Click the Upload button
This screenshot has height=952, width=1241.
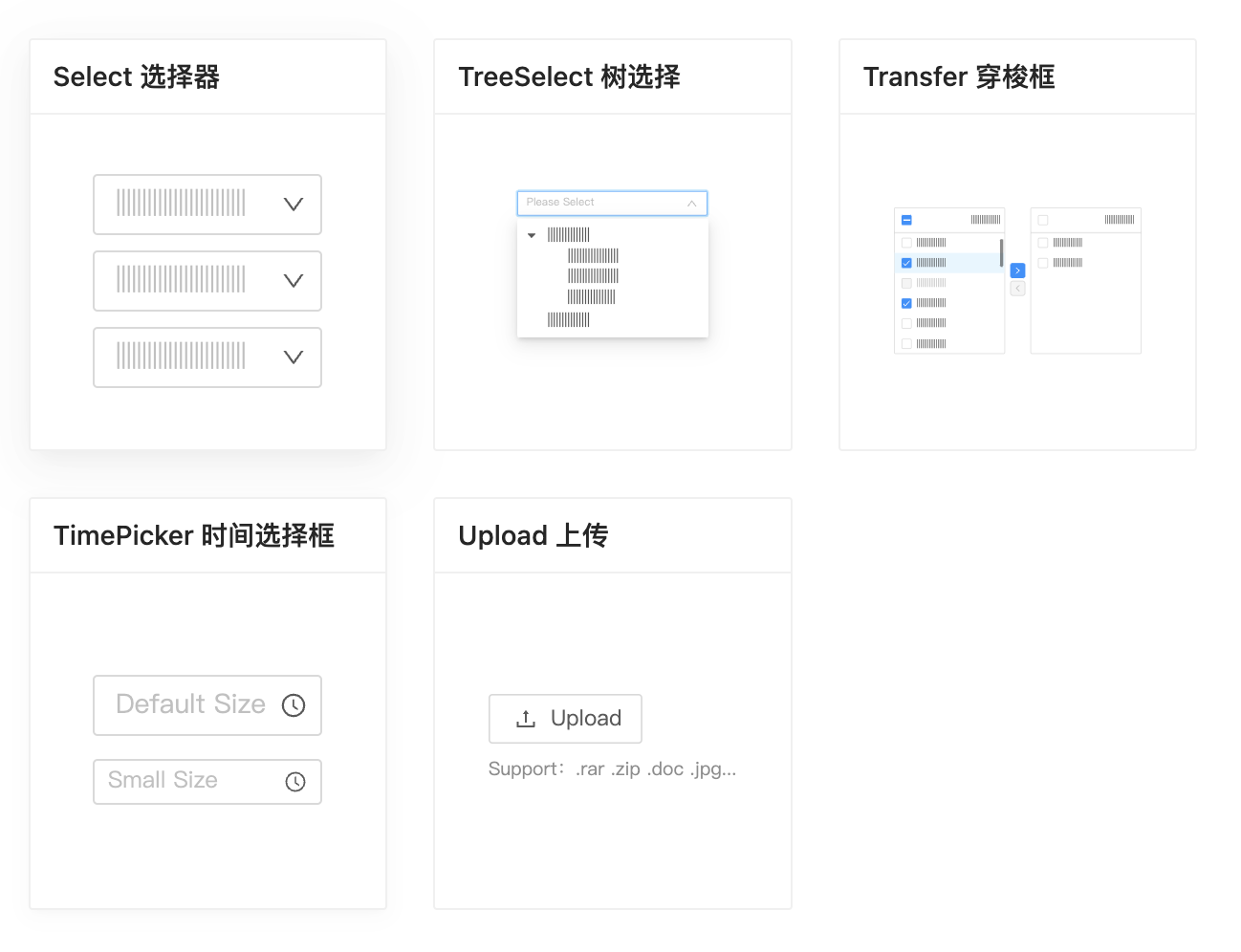[x=565, y=719]
